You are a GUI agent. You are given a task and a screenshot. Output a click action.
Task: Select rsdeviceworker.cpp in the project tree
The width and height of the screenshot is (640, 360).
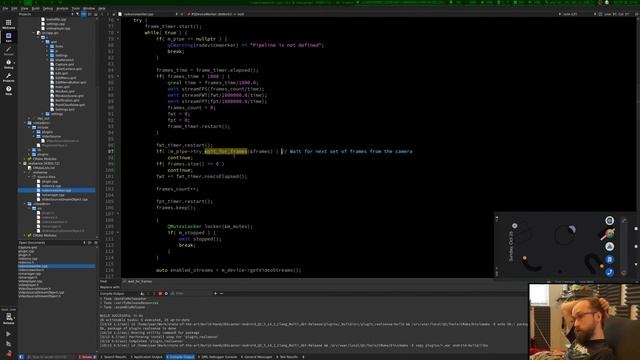56,190
